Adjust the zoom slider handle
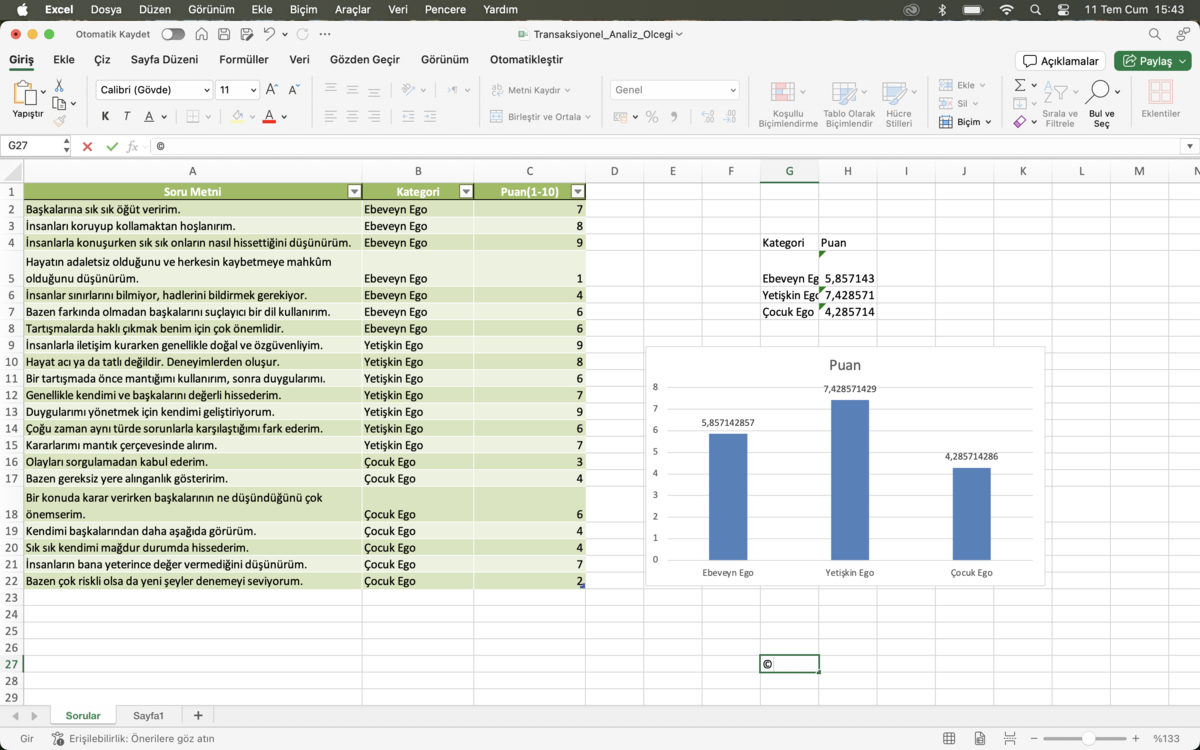The height and width of the screenshot is (750, 1200). (x=1088, y=739)
